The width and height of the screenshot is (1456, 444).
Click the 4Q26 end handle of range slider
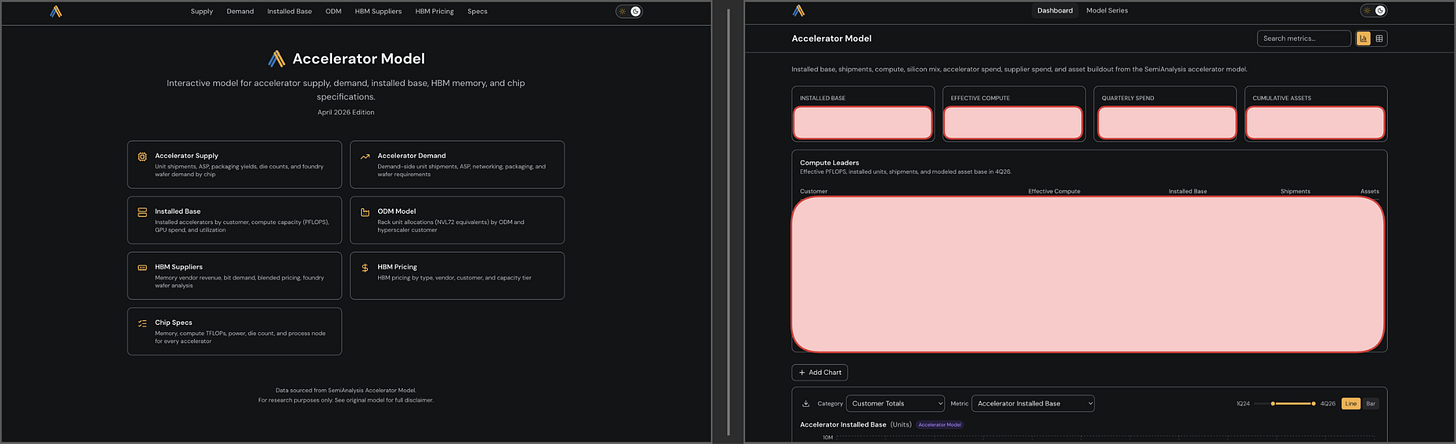click(1314, 404)
